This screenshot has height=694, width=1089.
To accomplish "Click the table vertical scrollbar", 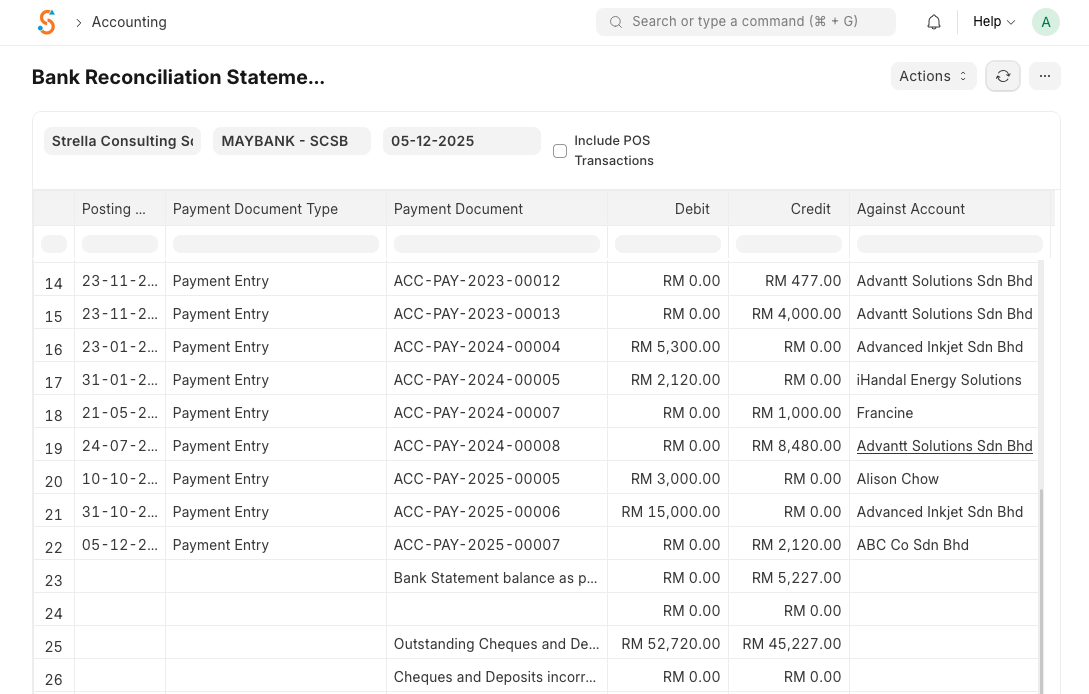I will point(1041,590).
